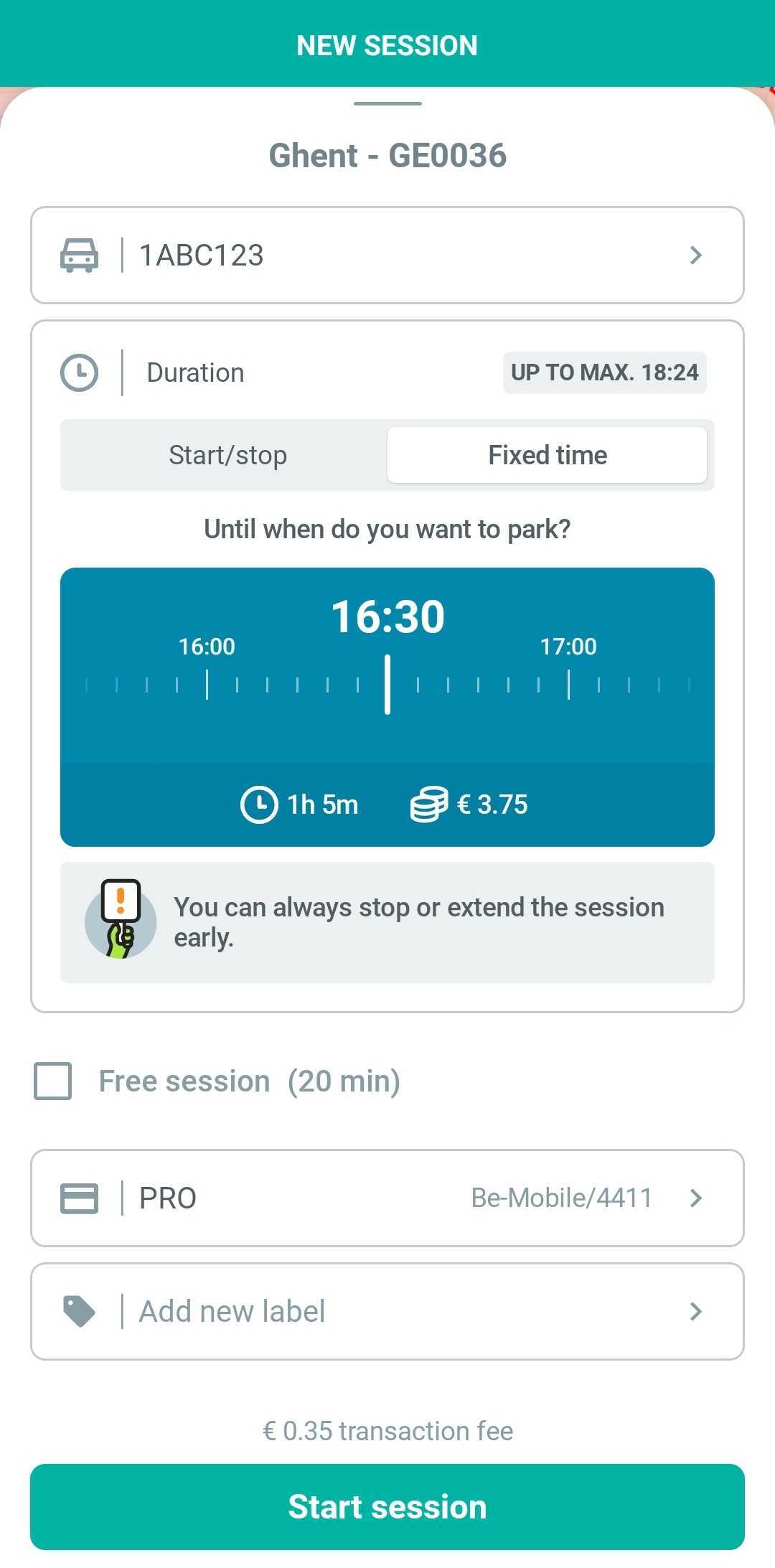Viewport: 775px width, 1568px height.
Task: Set the time slider to 17:00 mark
Action: tap(568, 684)
